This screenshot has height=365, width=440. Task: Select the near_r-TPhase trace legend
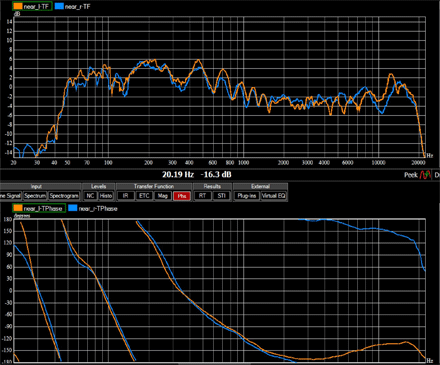(93, 208)
